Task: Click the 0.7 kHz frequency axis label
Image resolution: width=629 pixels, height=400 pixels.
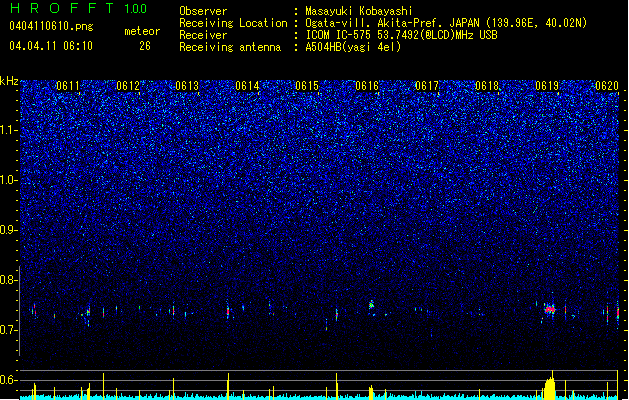Action: [9, 330]
